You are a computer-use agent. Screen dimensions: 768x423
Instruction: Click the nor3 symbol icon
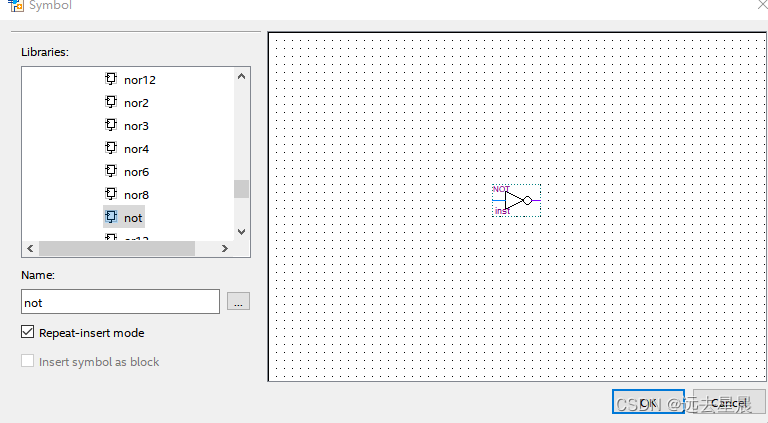pyautogui.click(x=111, y=125)
